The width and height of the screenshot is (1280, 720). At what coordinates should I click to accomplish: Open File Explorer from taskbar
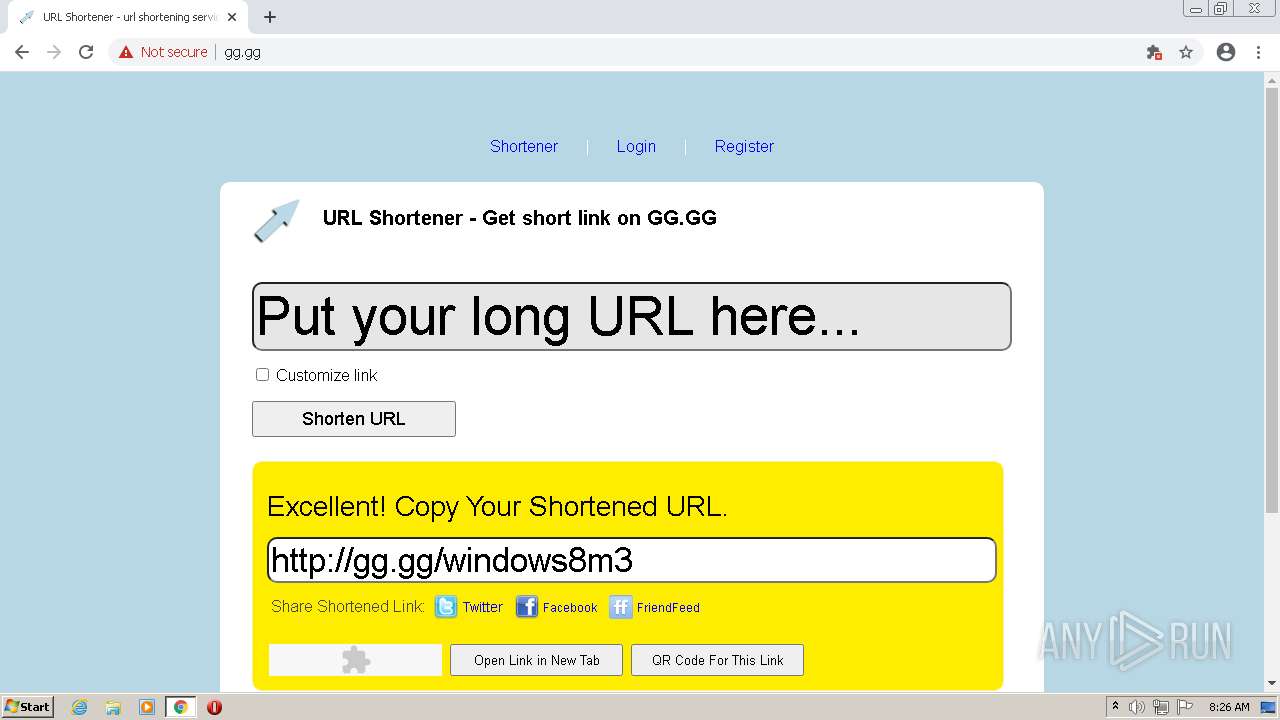pos(113,707)
